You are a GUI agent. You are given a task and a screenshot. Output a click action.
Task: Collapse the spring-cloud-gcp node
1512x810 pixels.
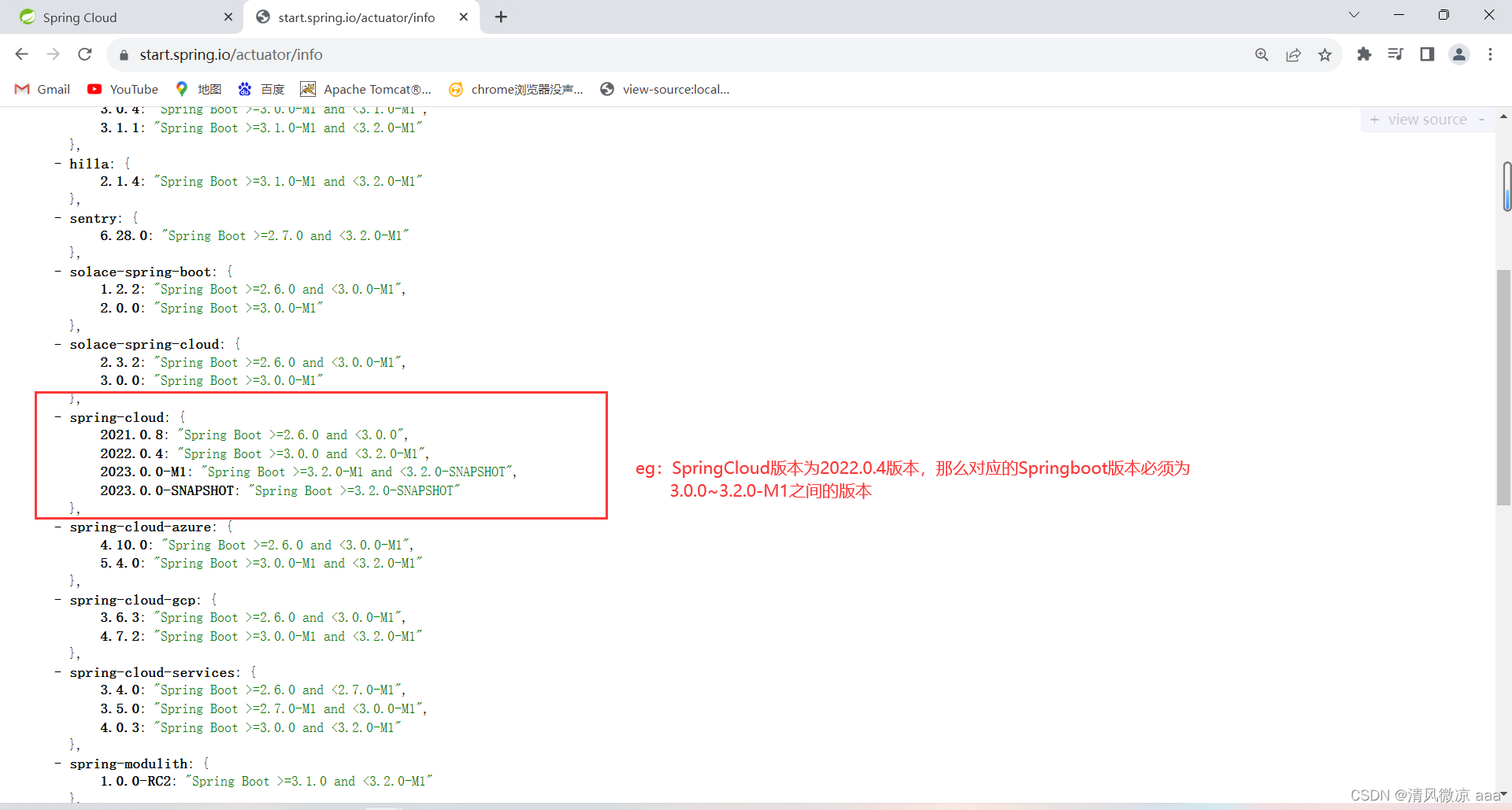57,600
